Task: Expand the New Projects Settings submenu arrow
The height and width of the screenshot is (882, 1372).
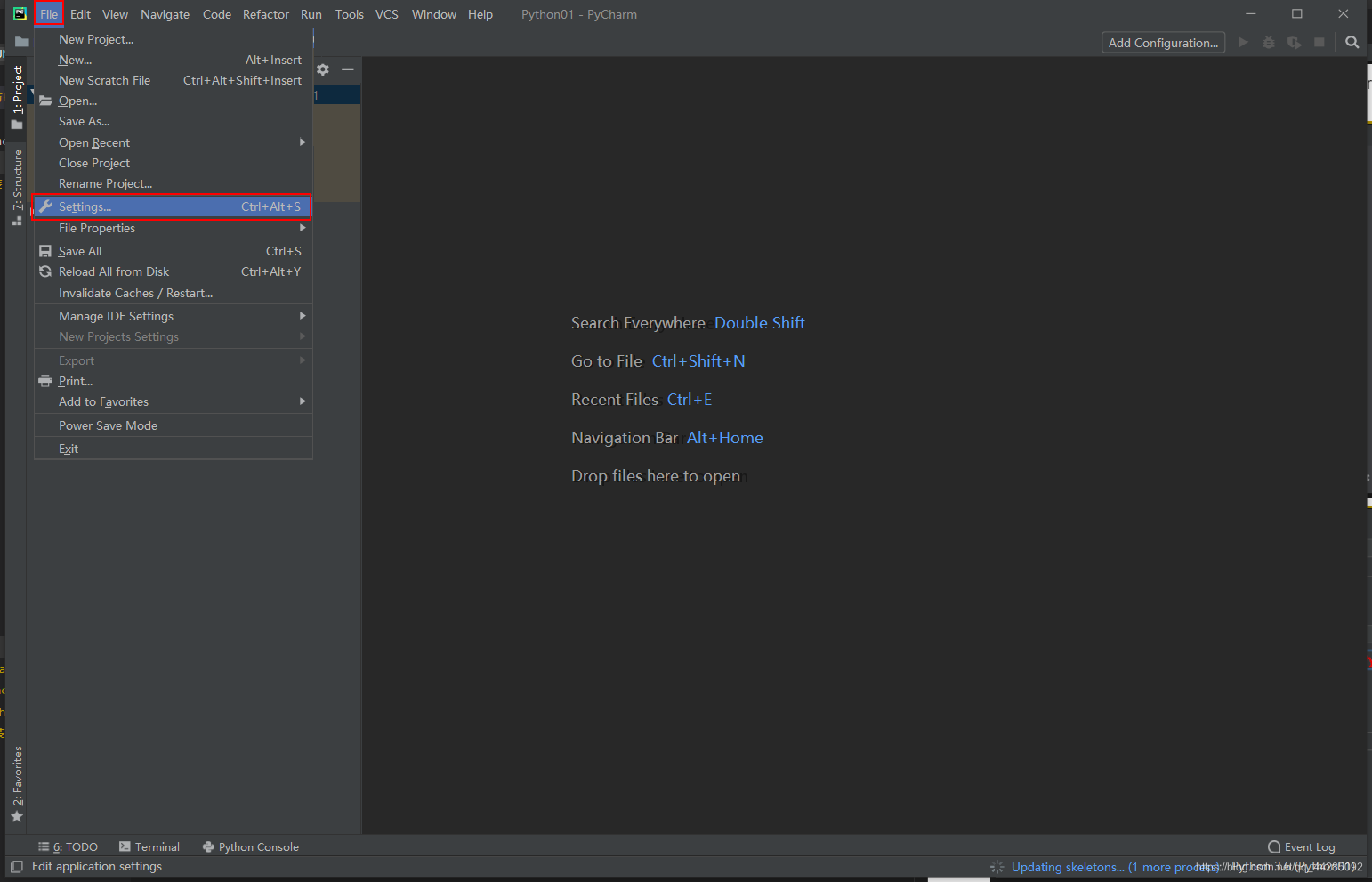Action: pos(303,336)
